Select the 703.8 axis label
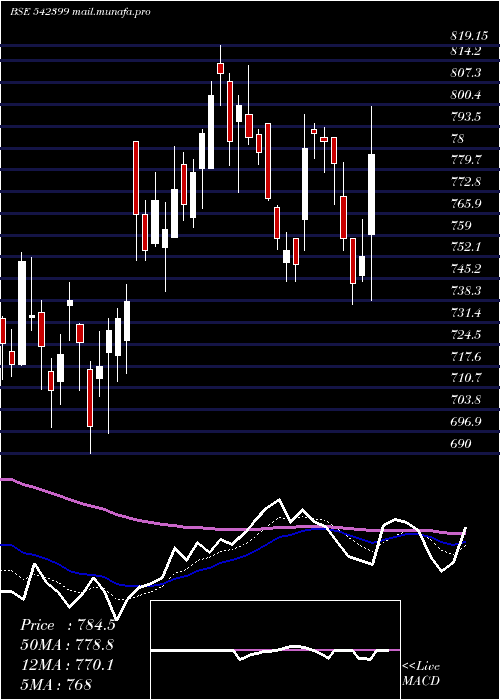500x700 pixels. (466, 400)
